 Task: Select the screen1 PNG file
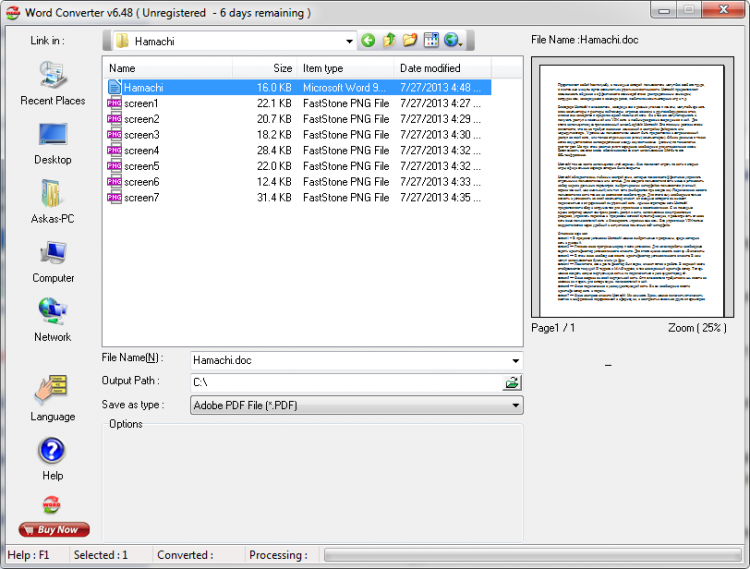298,103
